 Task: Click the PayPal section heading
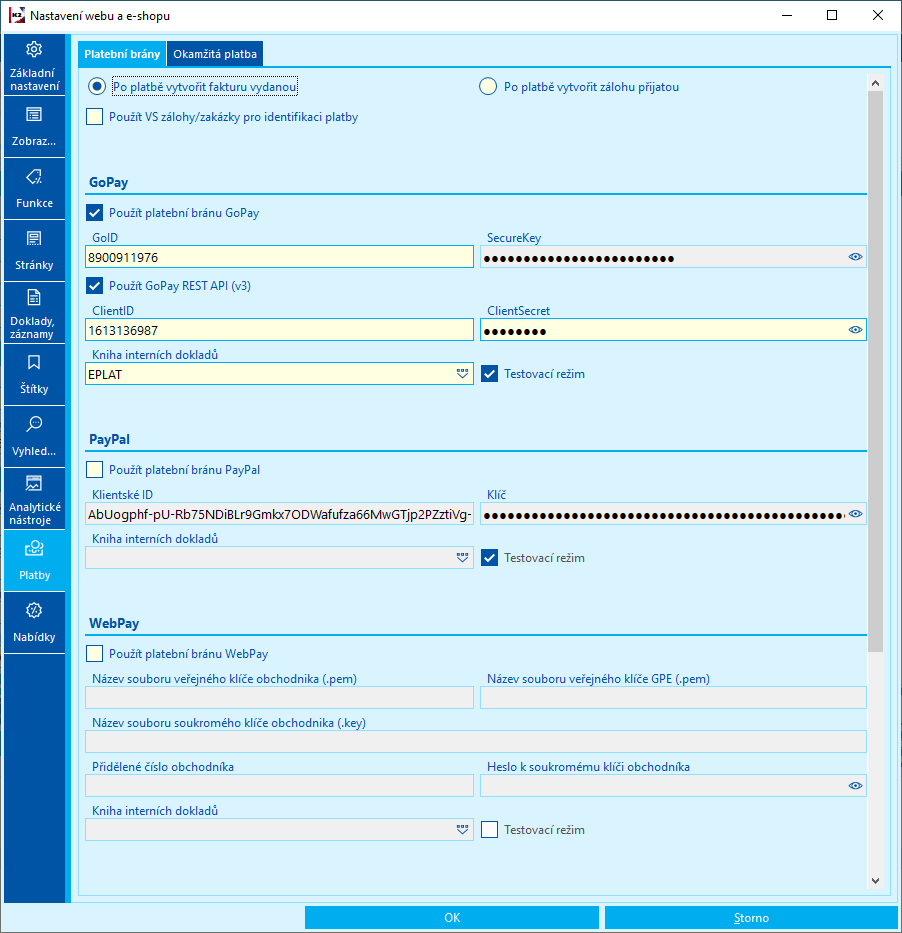coord(109,439)
